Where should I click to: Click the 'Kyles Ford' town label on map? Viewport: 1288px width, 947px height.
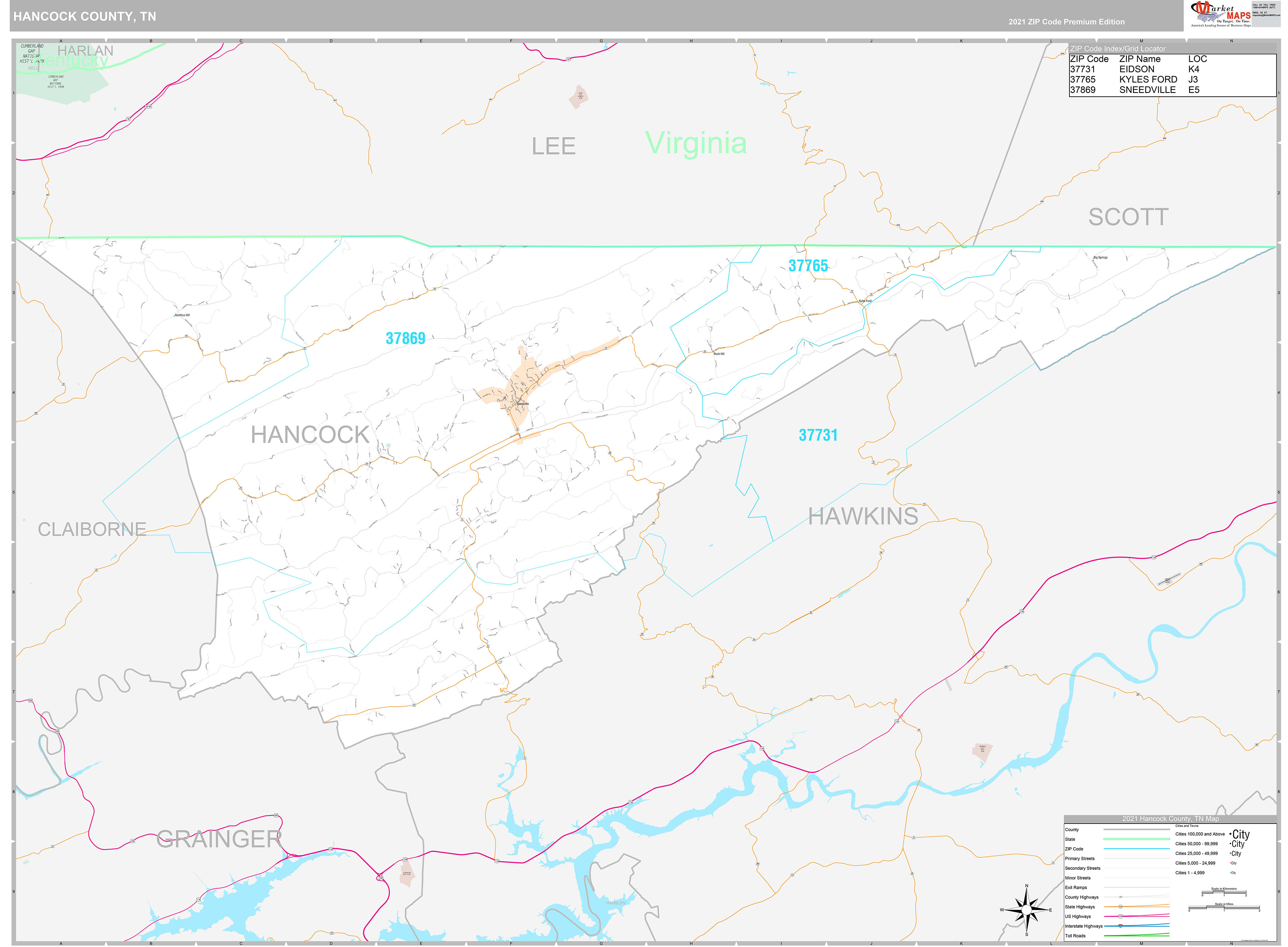pos(865,301)
